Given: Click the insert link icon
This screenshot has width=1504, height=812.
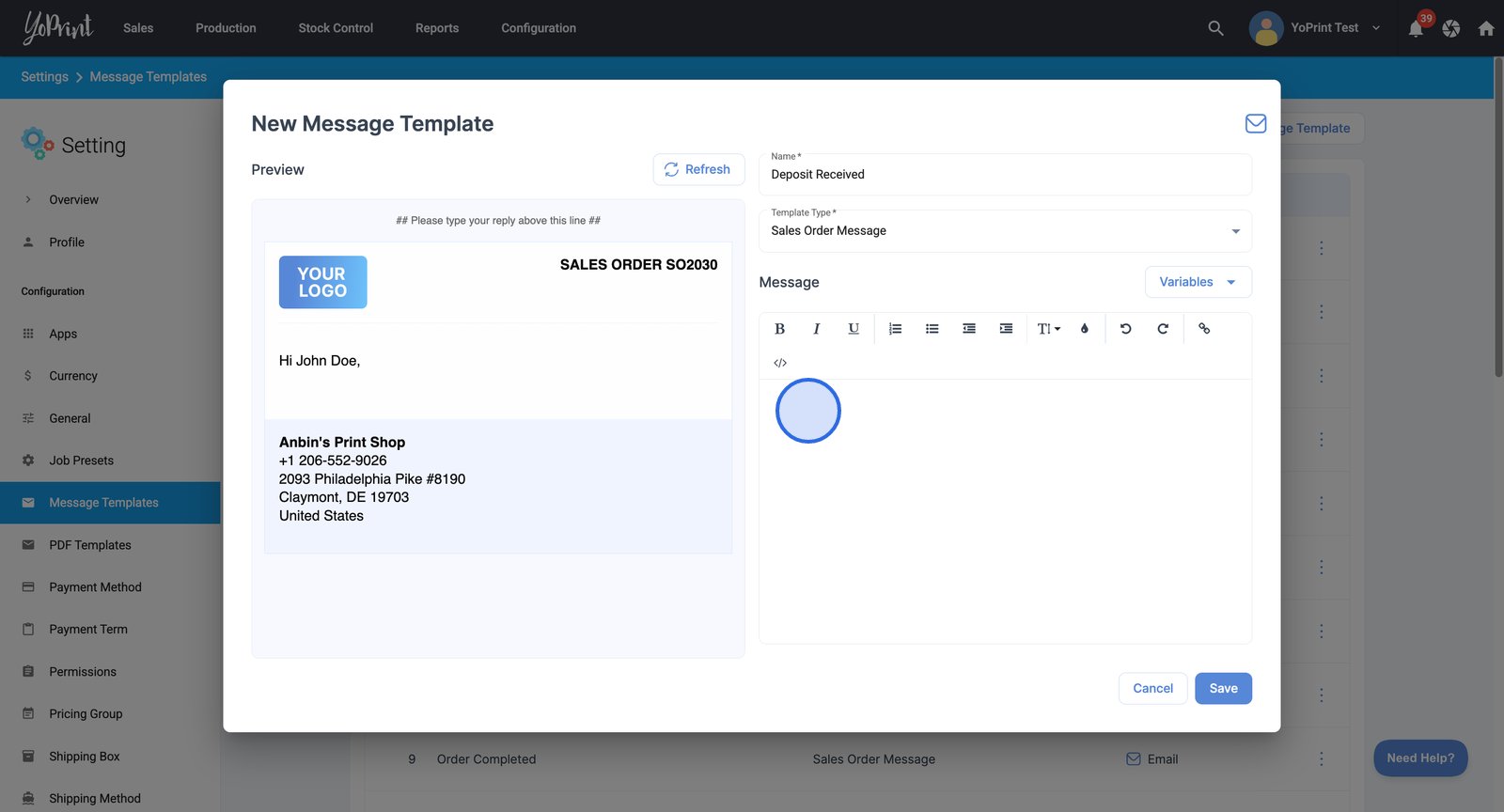Looking at the screenshot, I should click(1204, 329).
